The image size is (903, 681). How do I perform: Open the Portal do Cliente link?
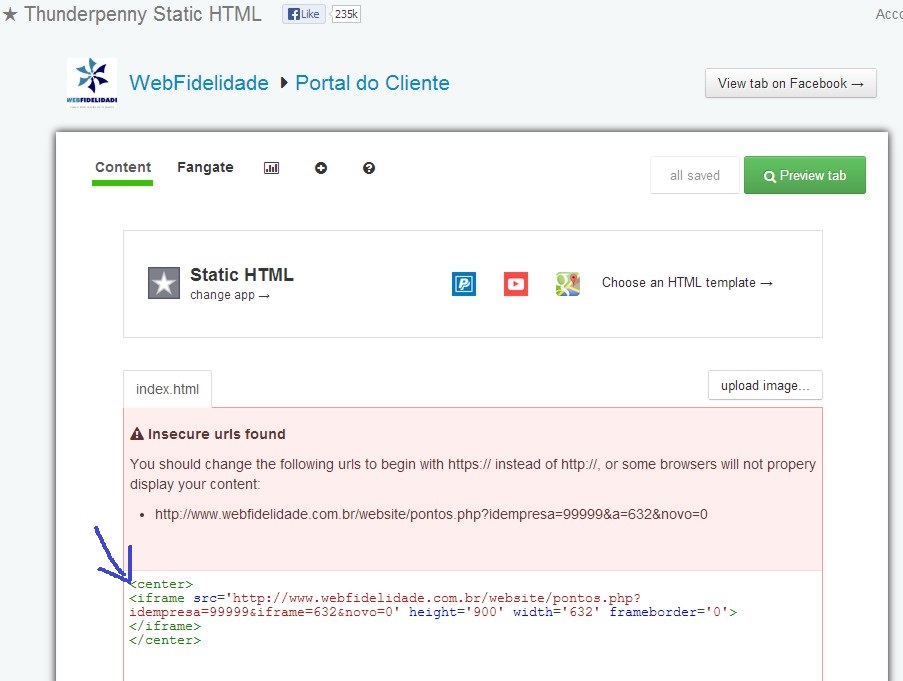click(372, 83)
